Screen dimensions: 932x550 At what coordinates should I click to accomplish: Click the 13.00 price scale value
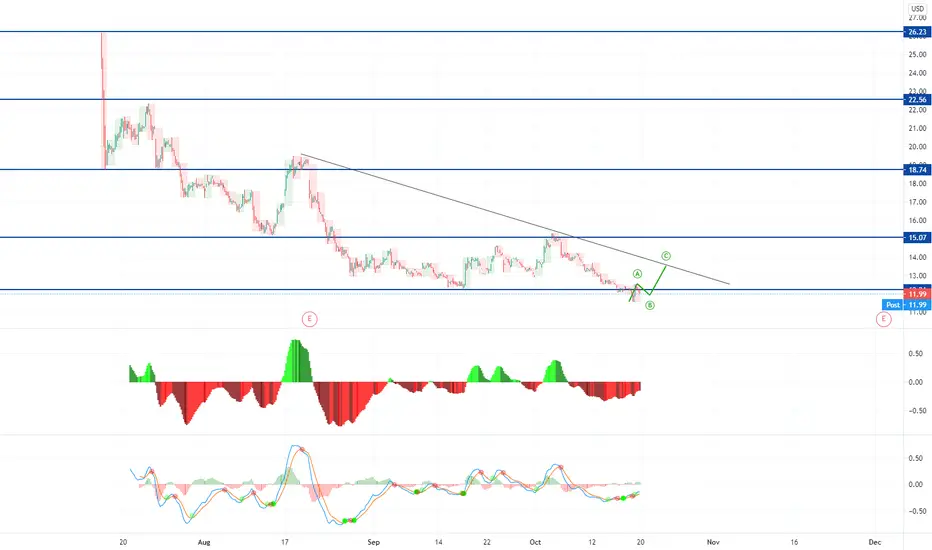917,275
